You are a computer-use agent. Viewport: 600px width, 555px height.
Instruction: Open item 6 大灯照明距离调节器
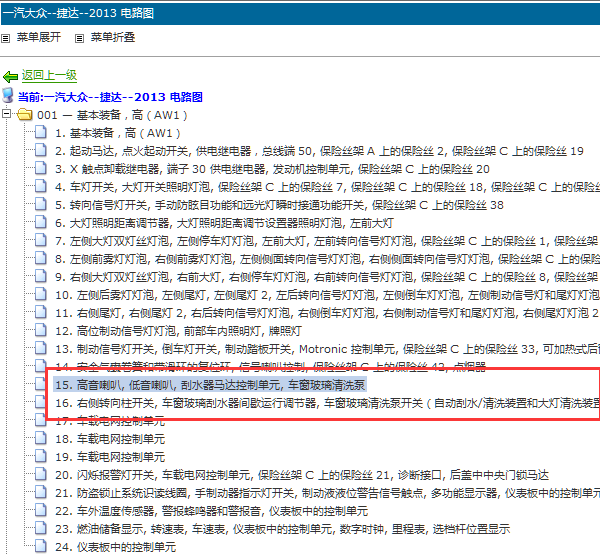(x=224, y=223)
